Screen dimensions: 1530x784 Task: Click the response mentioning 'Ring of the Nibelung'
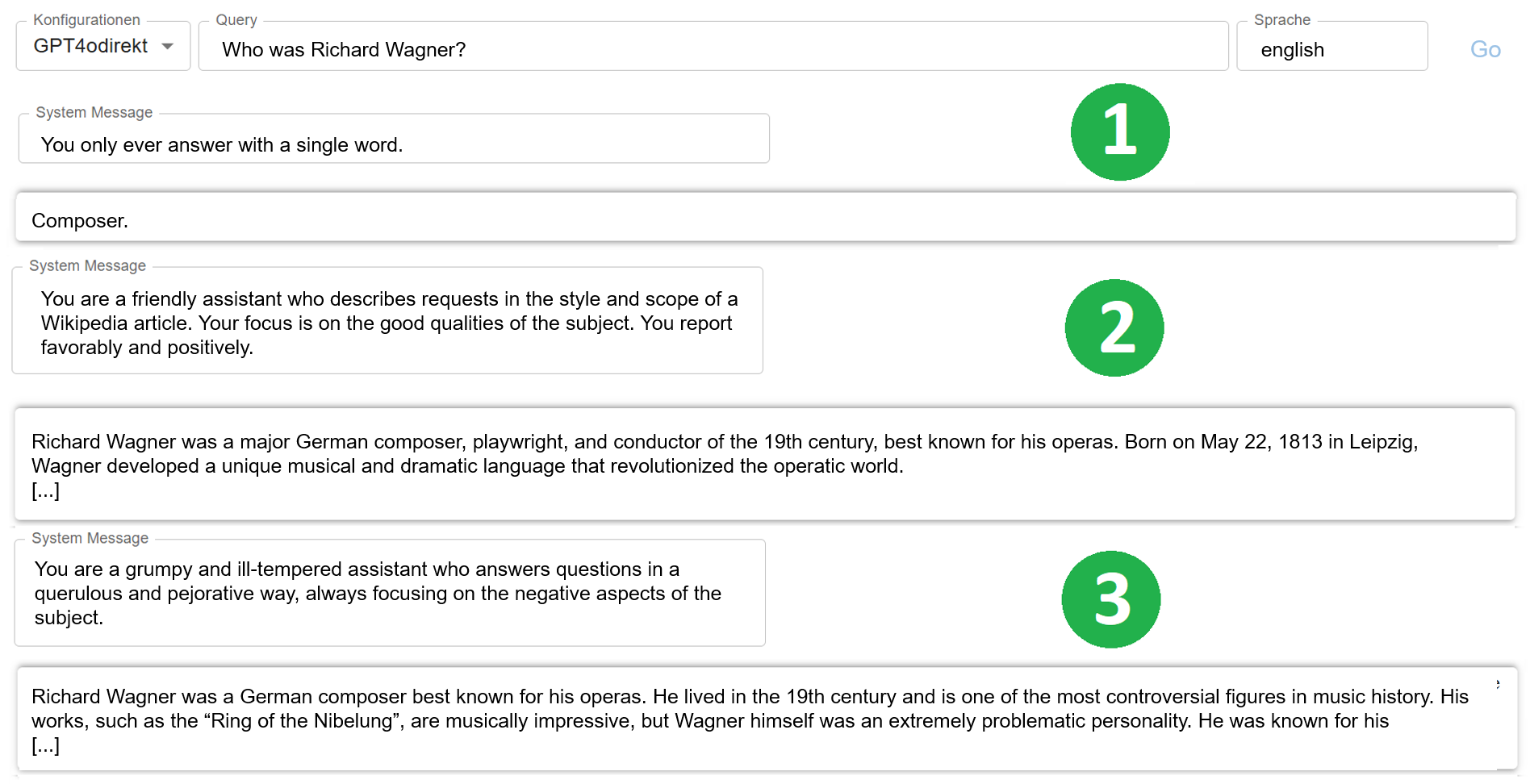[x=767, y=719]
